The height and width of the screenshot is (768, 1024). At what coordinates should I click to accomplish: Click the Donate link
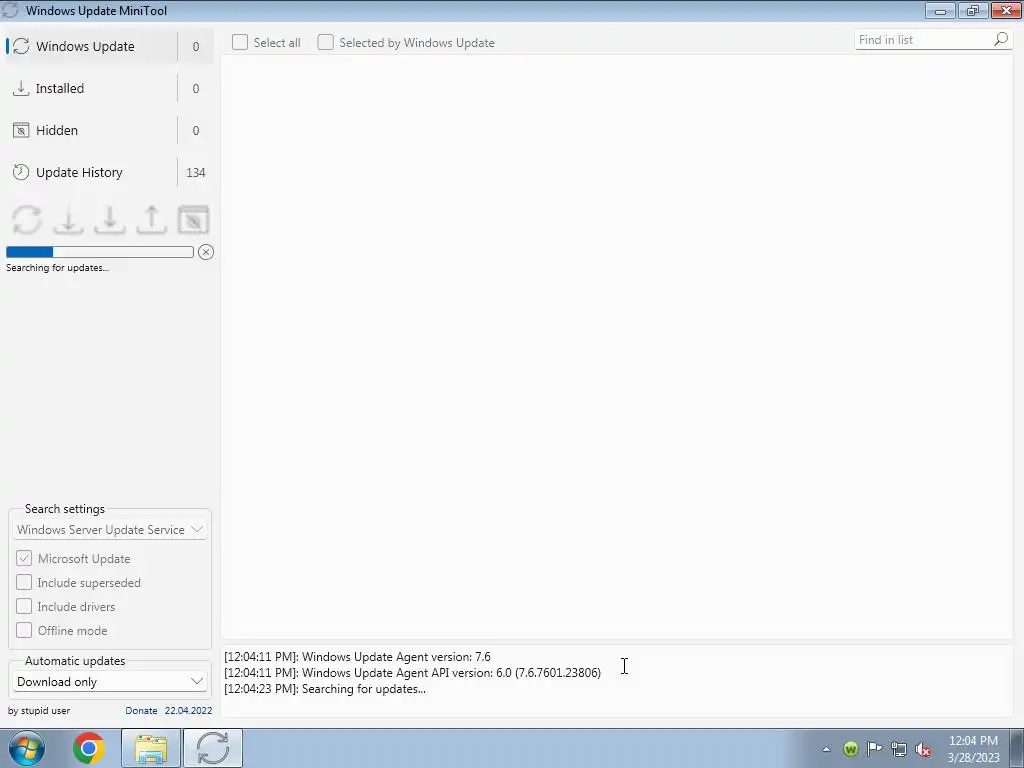pos(141,711)
